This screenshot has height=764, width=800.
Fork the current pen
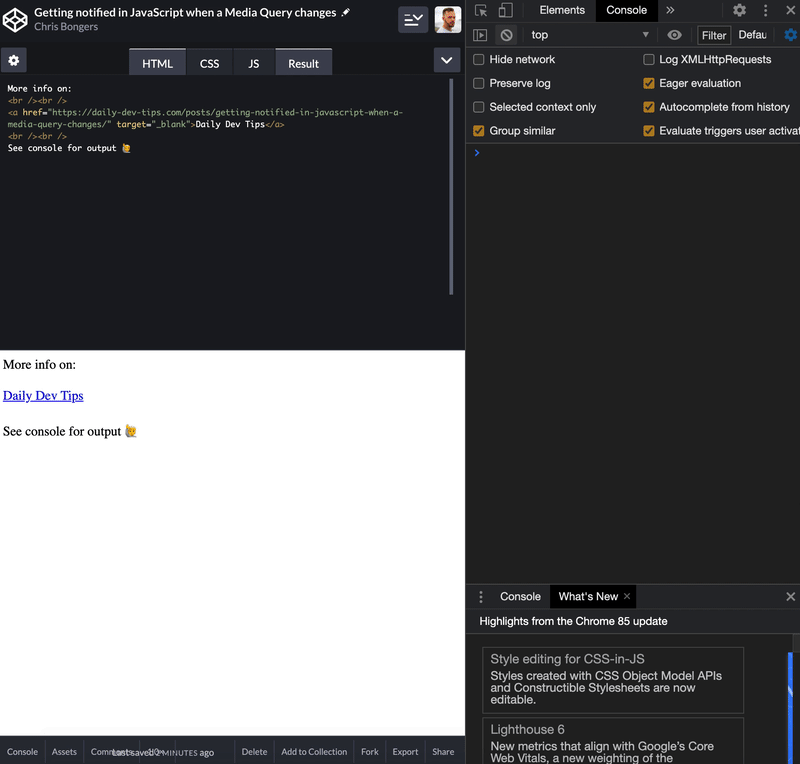[x=369, y=751]
